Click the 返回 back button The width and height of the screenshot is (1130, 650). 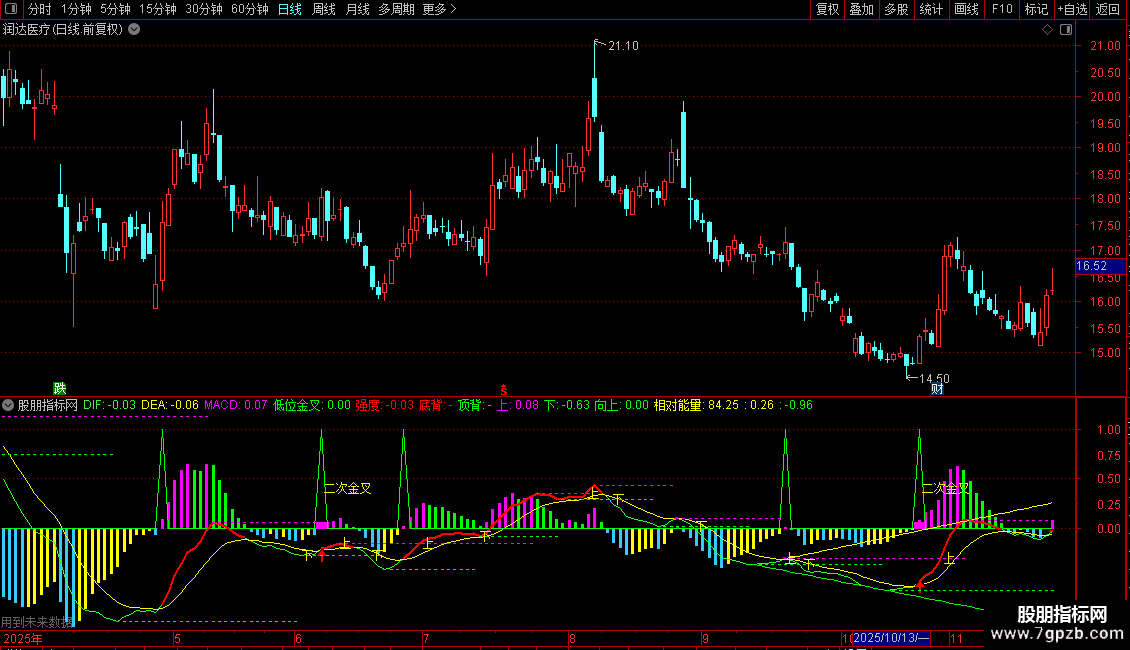(1108, 10)
